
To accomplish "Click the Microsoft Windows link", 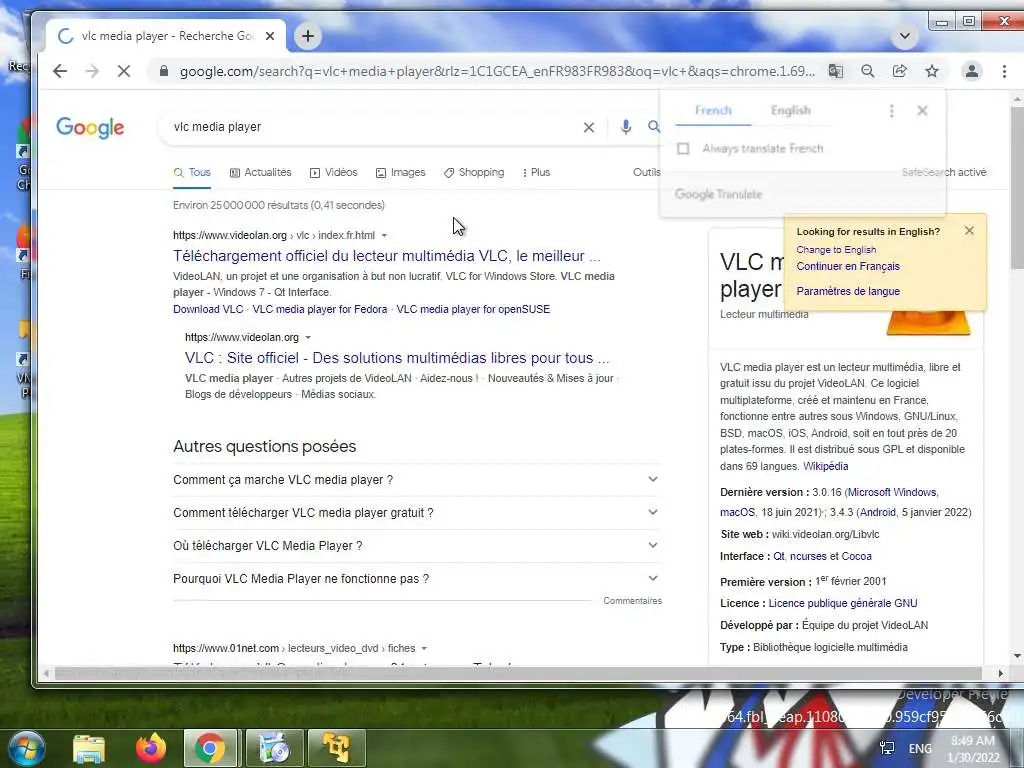I will coord(892,492).
